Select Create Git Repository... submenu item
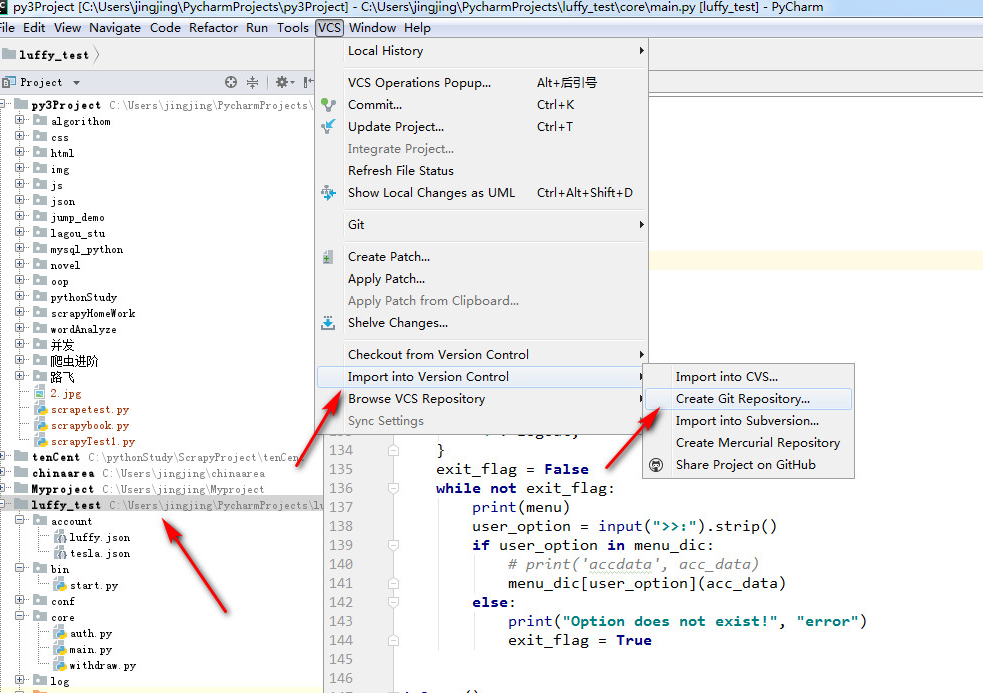This screenshot has height=693, width=983. 748,399
